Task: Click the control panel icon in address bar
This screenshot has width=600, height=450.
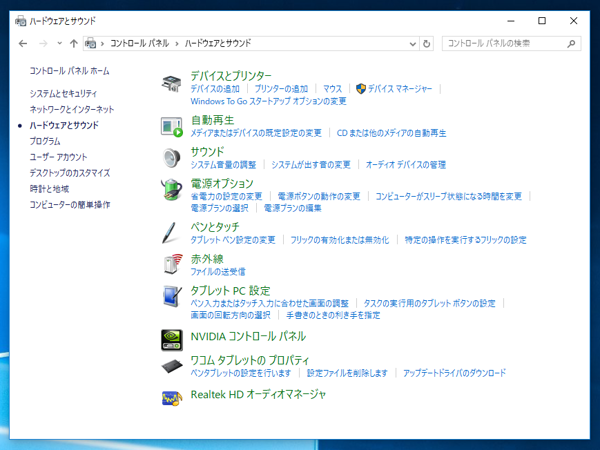Action: pos(90,43)
